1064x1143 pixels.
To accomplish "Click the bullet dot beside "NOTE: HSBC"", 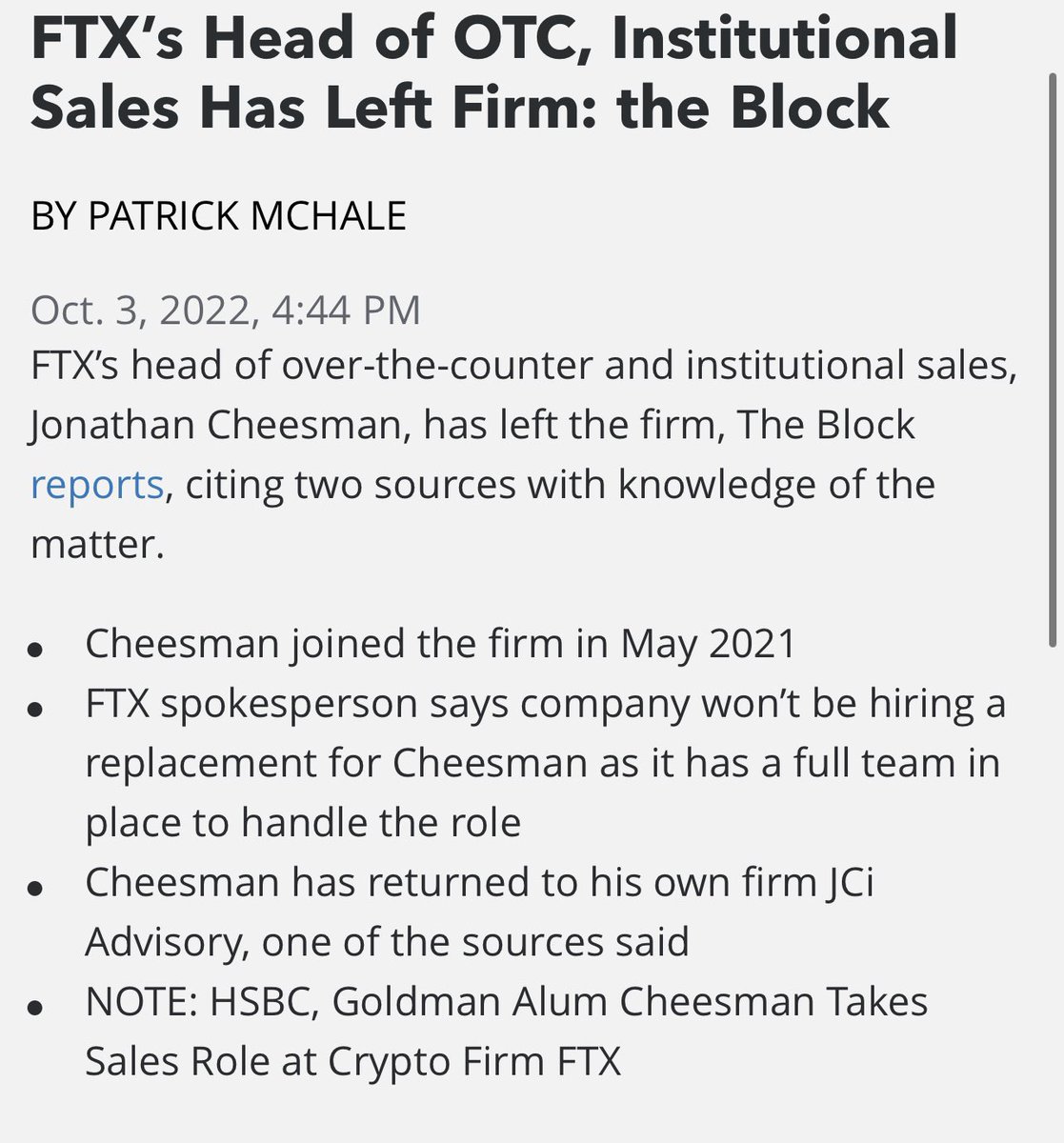I will coord(36,1007).
